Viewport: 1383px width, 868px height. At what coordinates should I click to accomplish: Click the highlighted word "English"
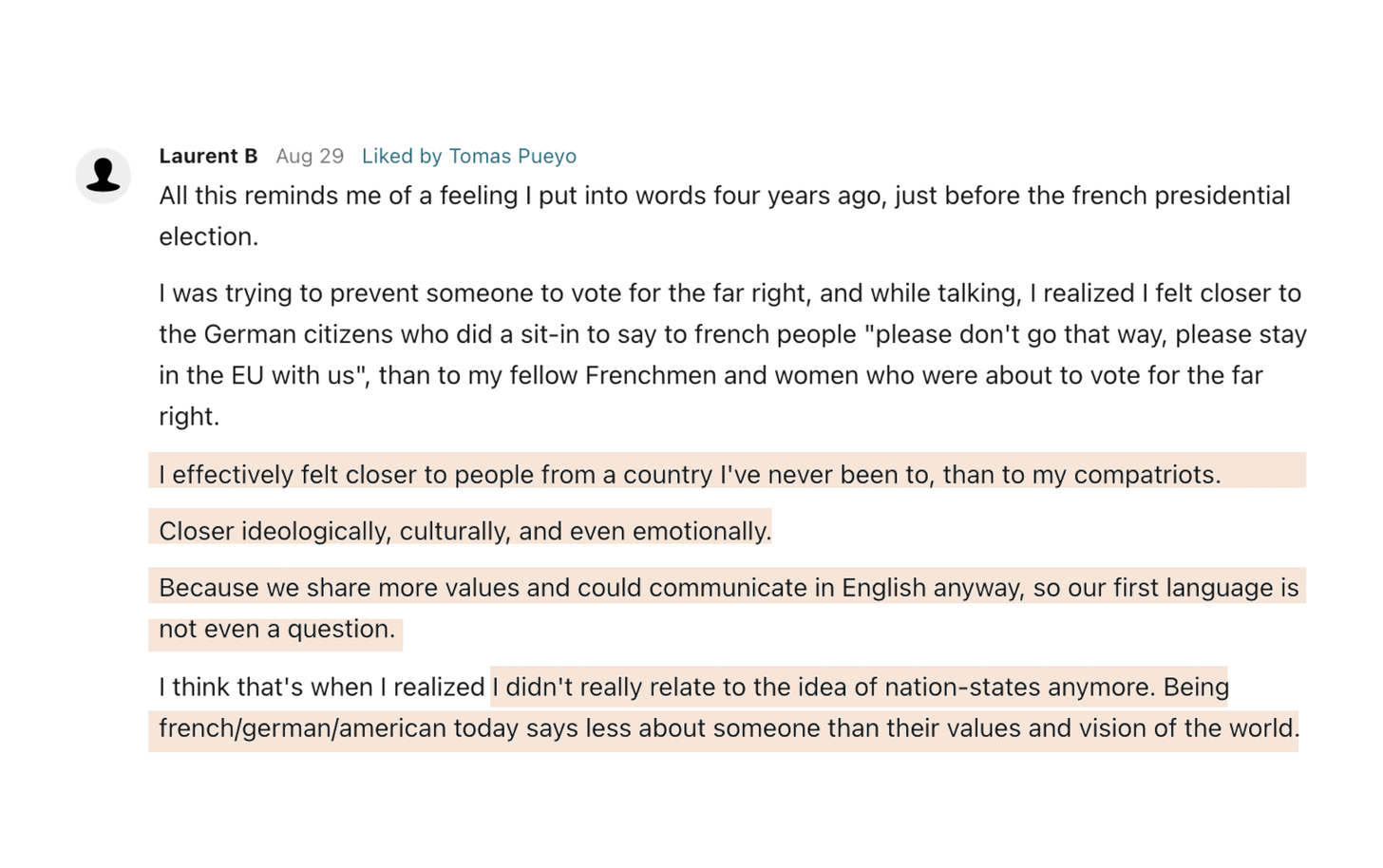click(883, 588)
